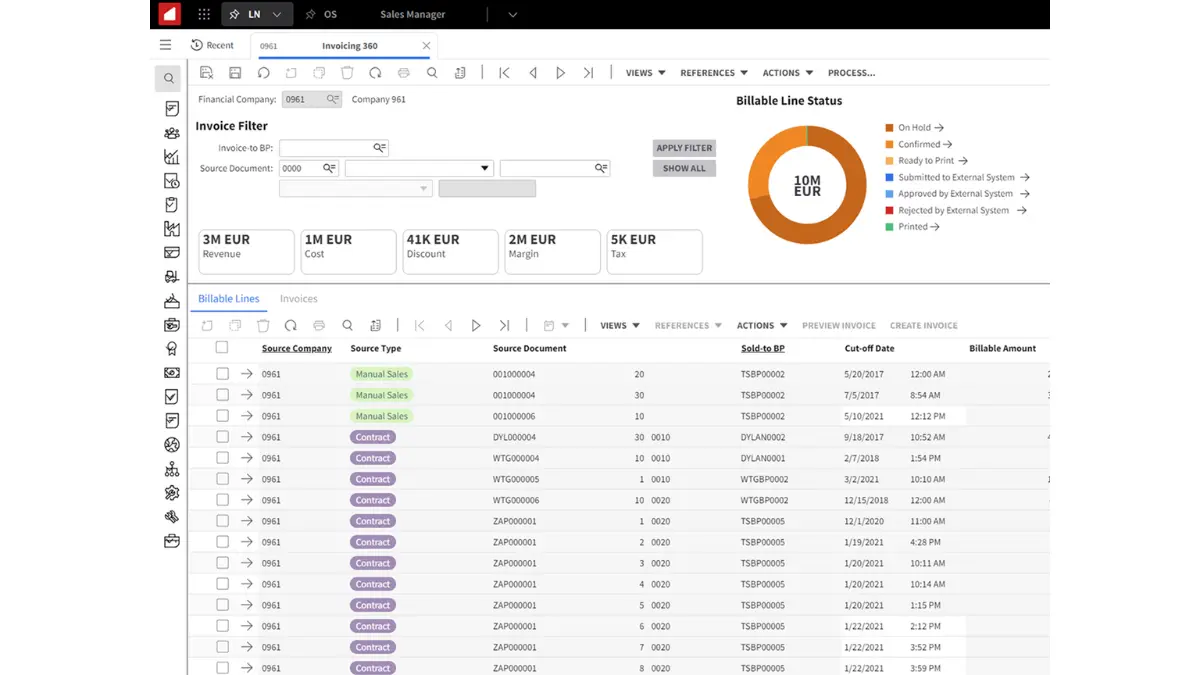Open the hamburger navigation menu
This screenshot has height=675, width=1200.
pyautogui.click(x=166, y=45)
